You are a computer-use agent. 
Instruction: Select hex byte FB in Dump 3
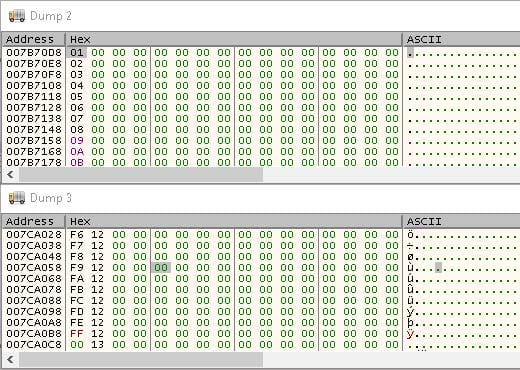[x=77, y=290]
